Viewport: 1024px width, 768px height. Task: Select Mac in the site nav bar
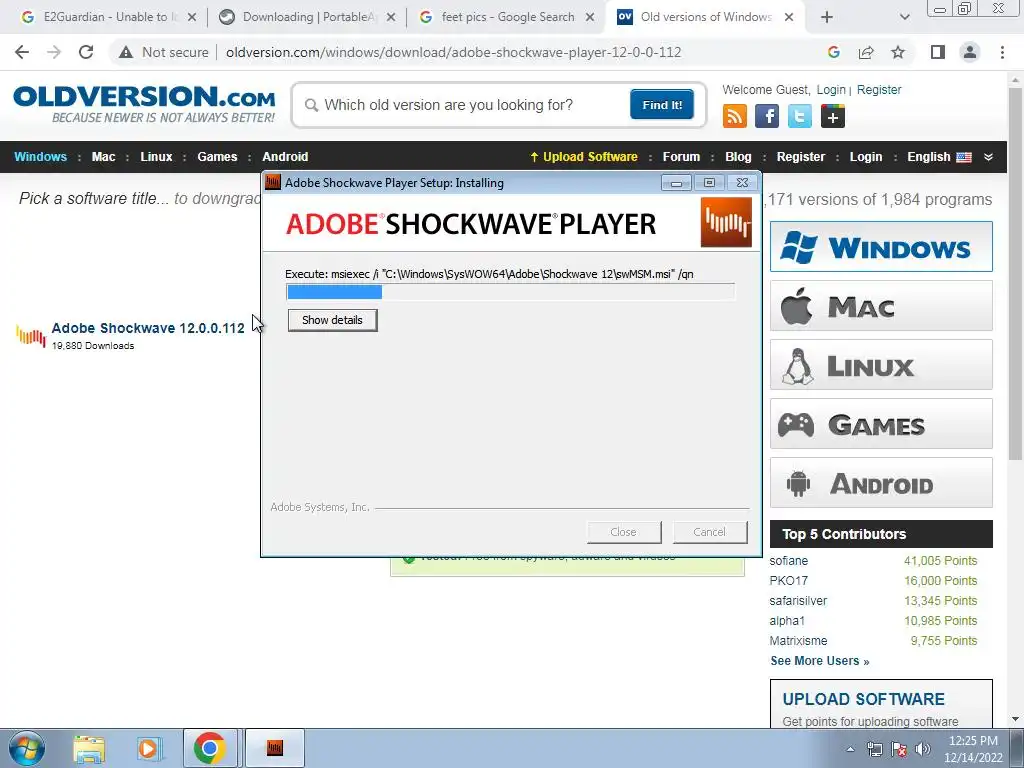pos(103,157)
